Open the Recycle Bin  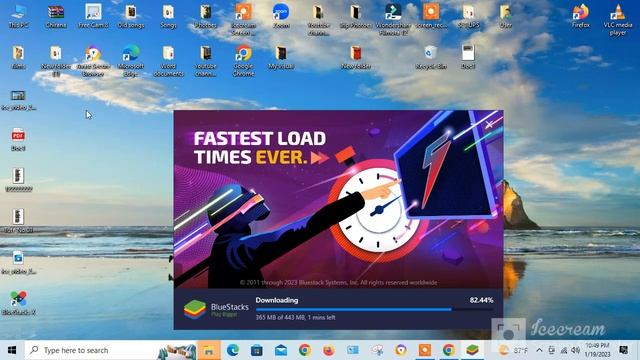pyautogui.click(x=431, y=58)
